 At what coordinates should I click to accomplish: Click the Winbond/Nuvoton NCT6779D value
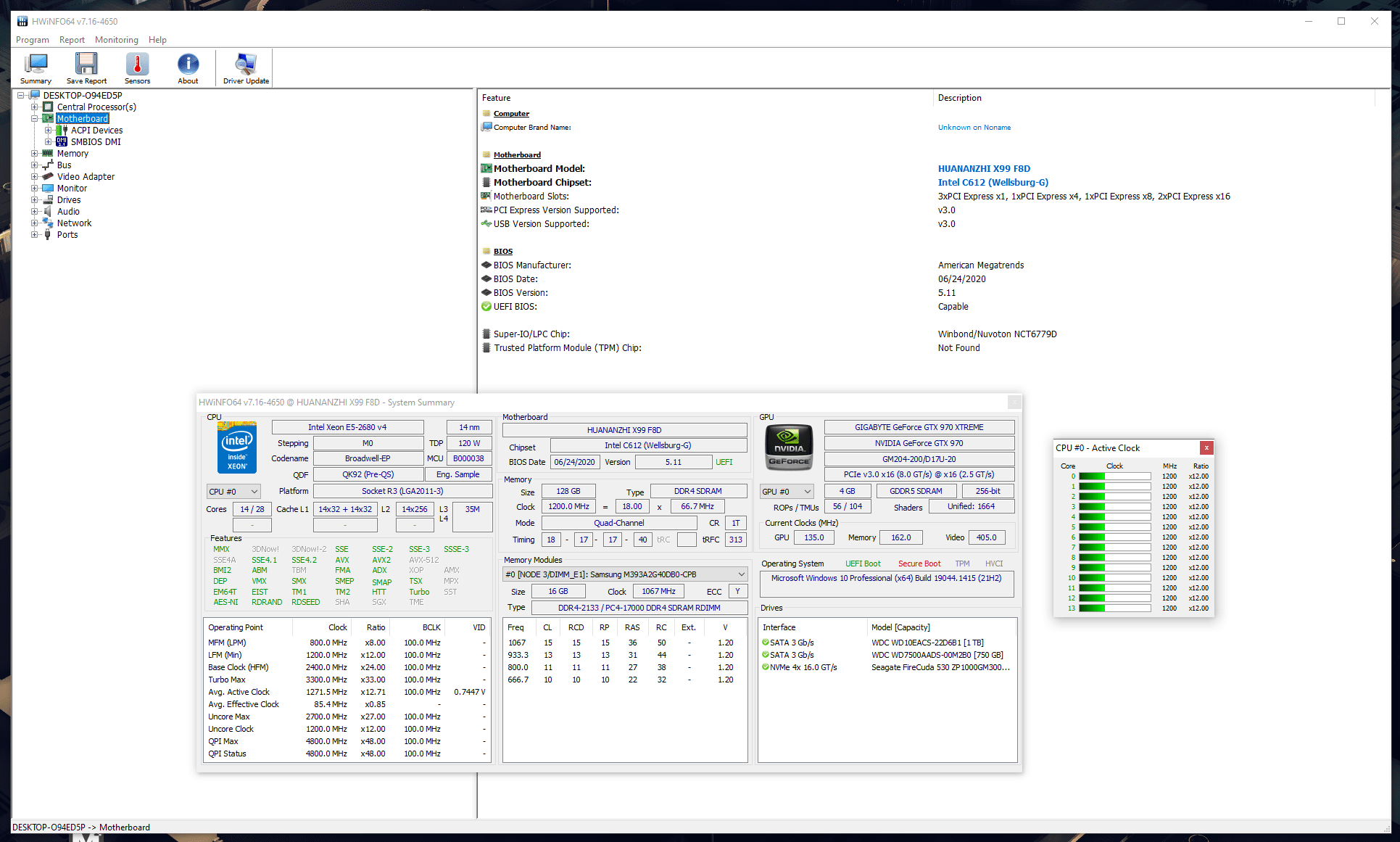point(997,334)
